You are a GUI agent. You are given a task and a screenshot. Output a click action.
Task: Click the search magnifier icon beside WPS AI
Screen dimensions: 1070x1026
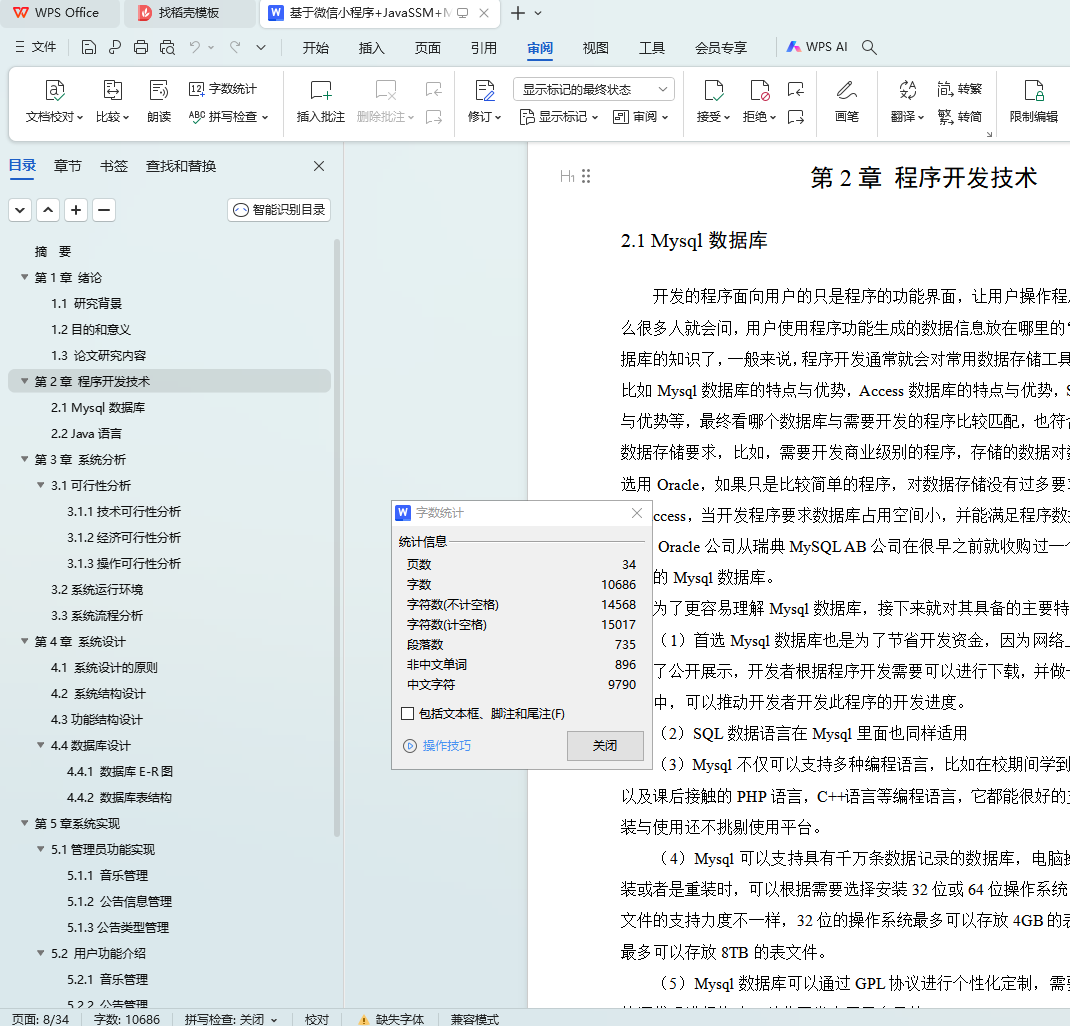click(869, 47)
